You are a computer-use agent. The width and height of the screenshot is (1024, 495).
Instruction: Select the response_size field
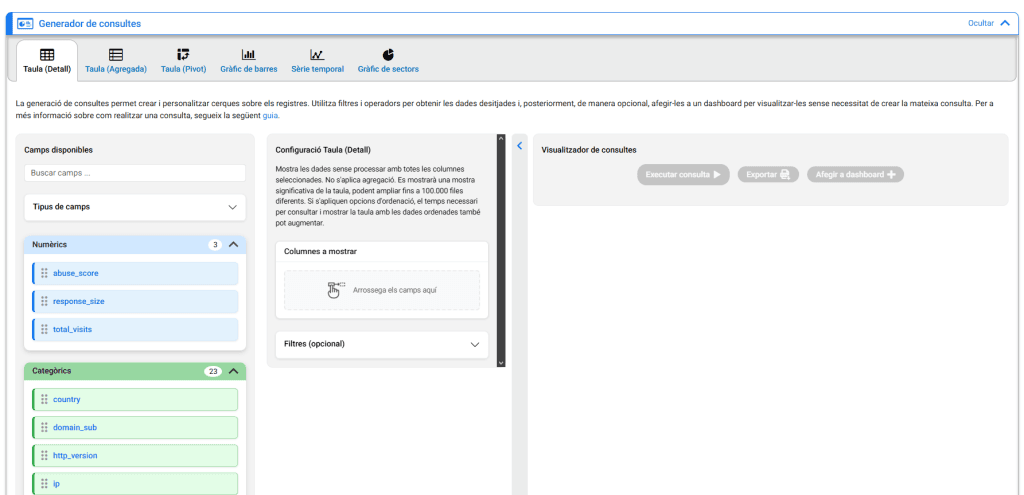coord(135,301)
